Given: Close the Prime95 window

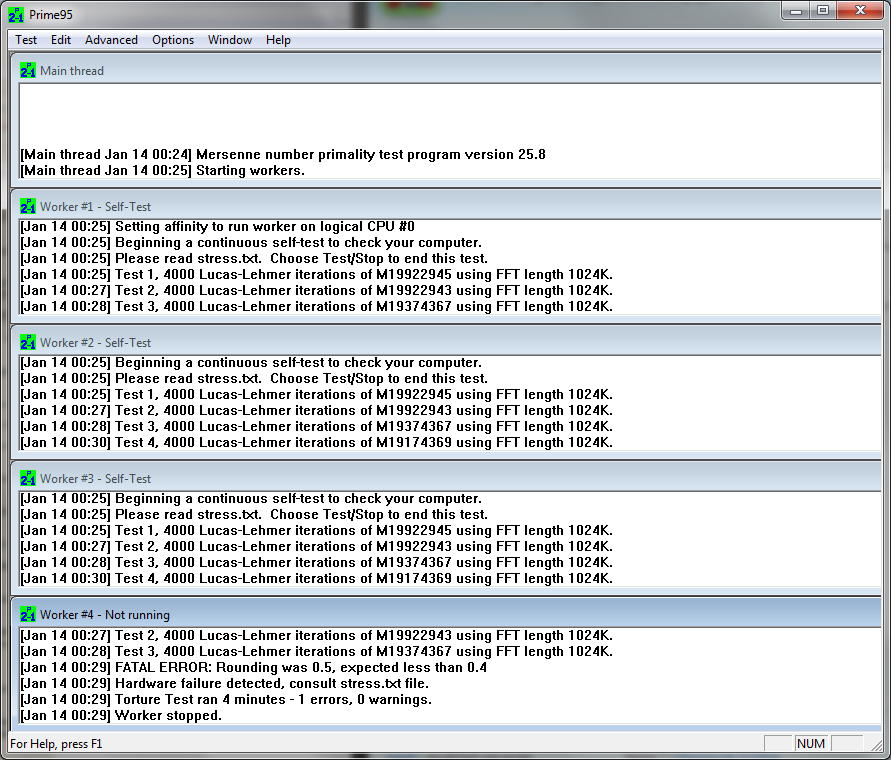Looking at the screenshot, I should tap(860, 11).
